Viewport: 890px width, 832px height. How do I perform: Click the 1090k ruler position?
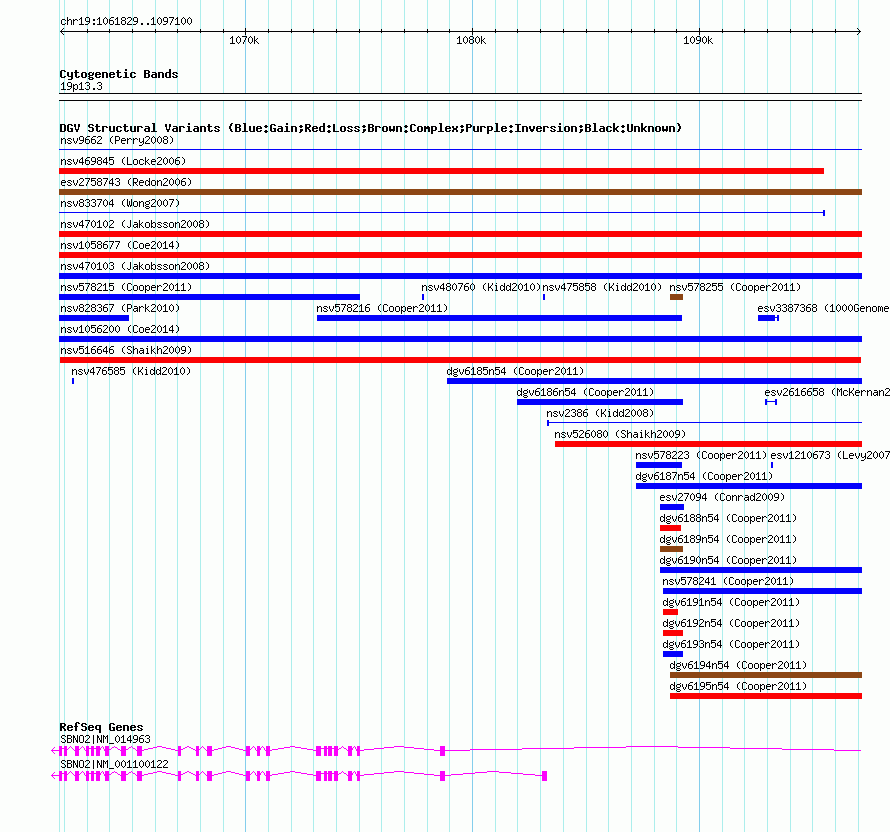pos(698,40)
